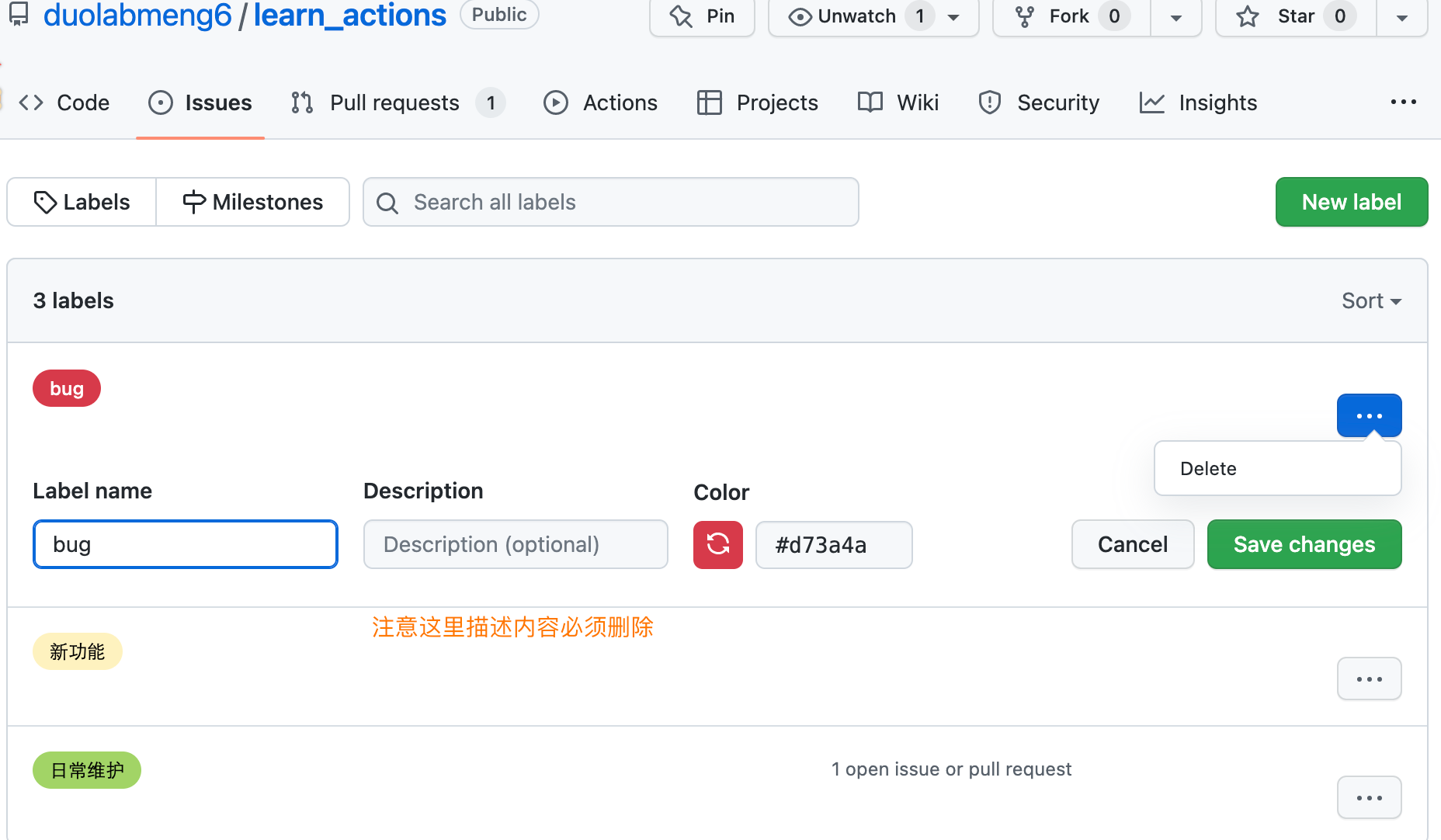Screen dimensions: 1441x840
Task: Open the 新功能 label badge
Action: 78,651
